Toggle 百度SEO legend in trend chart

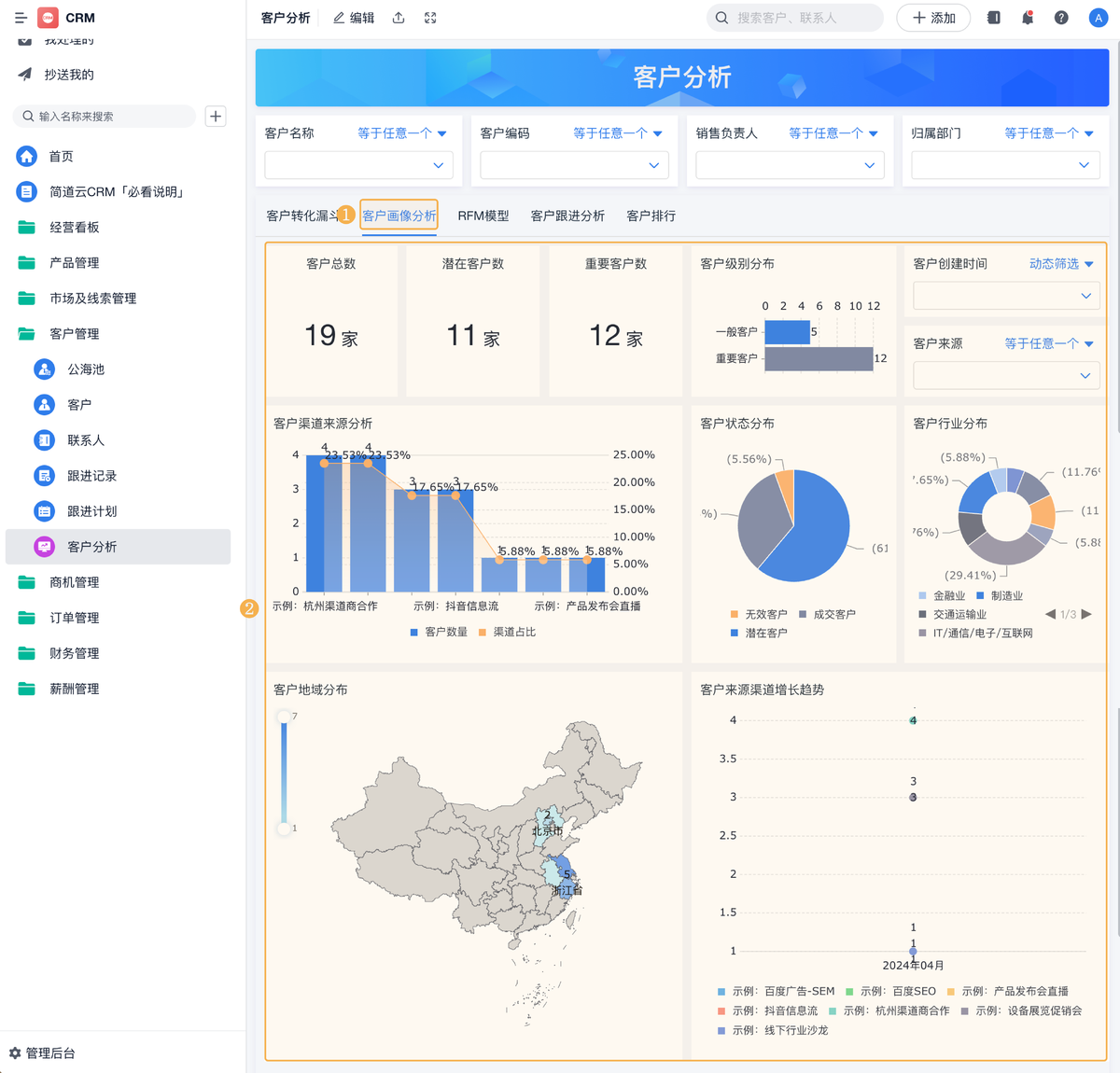(x=890, y=992)
